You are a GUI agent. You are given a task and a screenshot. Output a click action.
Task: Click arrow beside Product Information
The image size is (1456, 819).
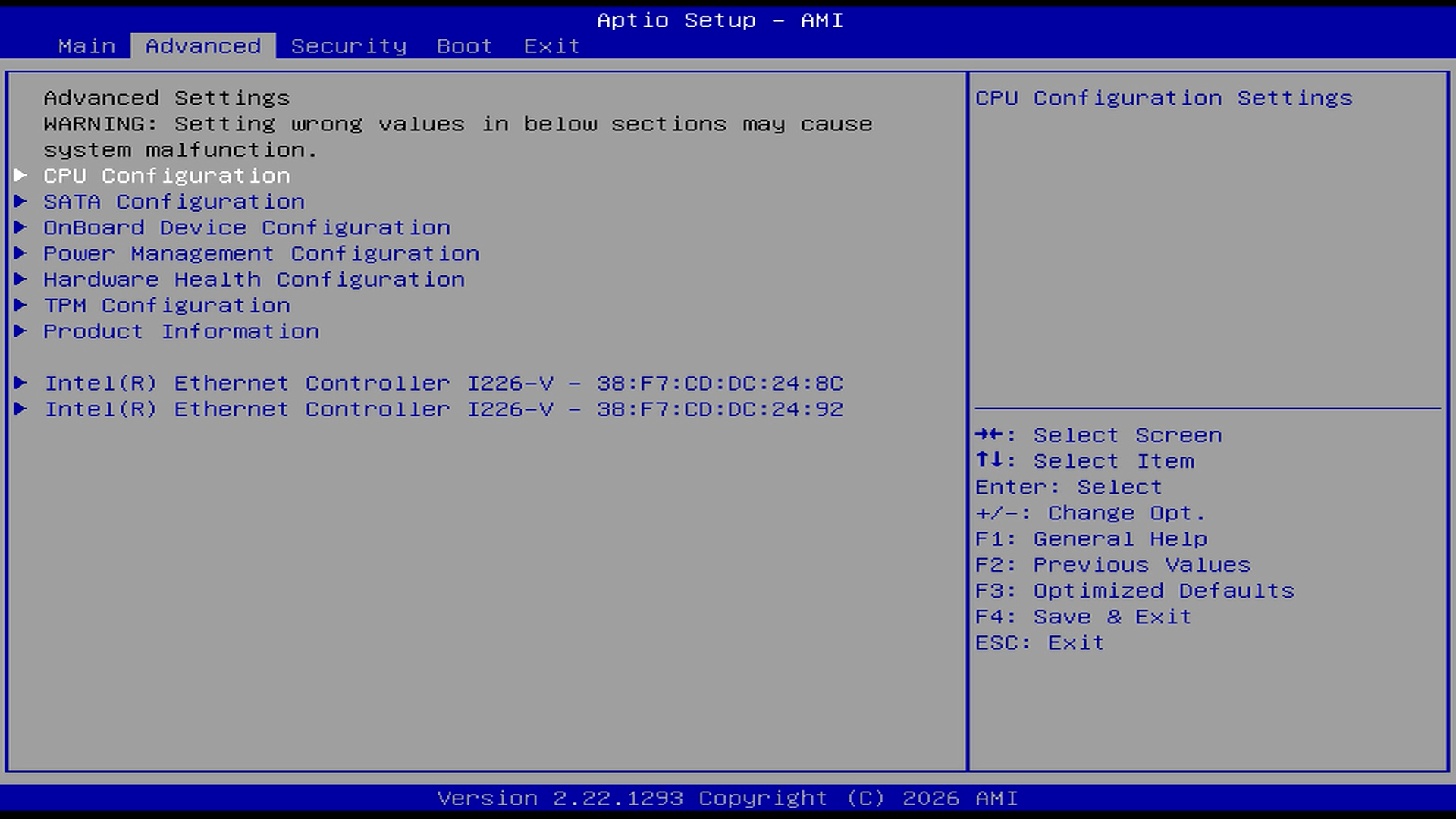[x=20, y=331]
